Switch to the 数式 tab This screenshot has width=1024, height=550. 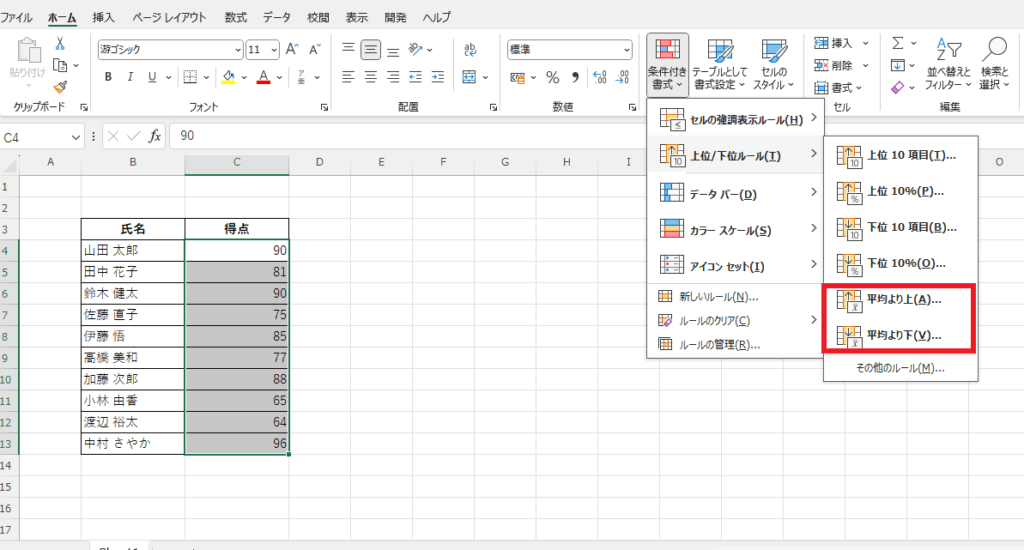click(x=235, y=18)
